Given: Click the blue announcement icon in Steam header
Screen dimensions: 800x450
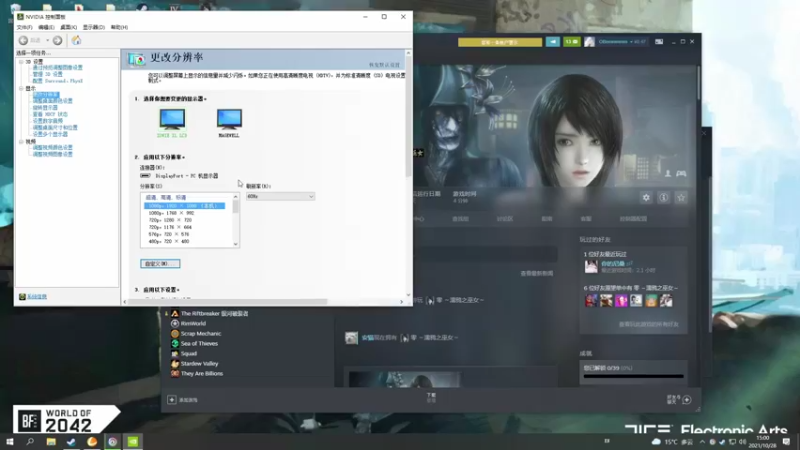Looking at the screenshot, I should click(553, 42).
